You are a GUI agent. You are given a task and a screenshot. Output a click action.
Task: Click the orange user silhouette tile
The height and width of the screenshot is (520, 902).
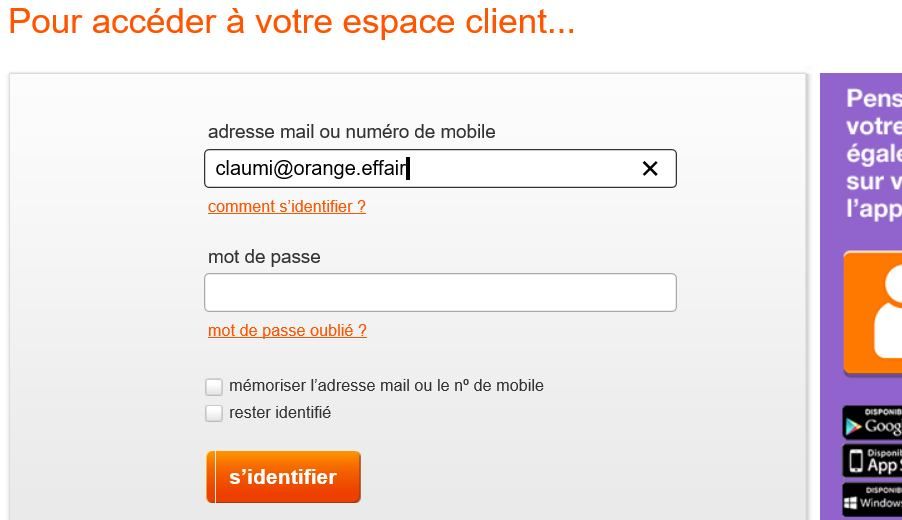[x=874, y=312]
